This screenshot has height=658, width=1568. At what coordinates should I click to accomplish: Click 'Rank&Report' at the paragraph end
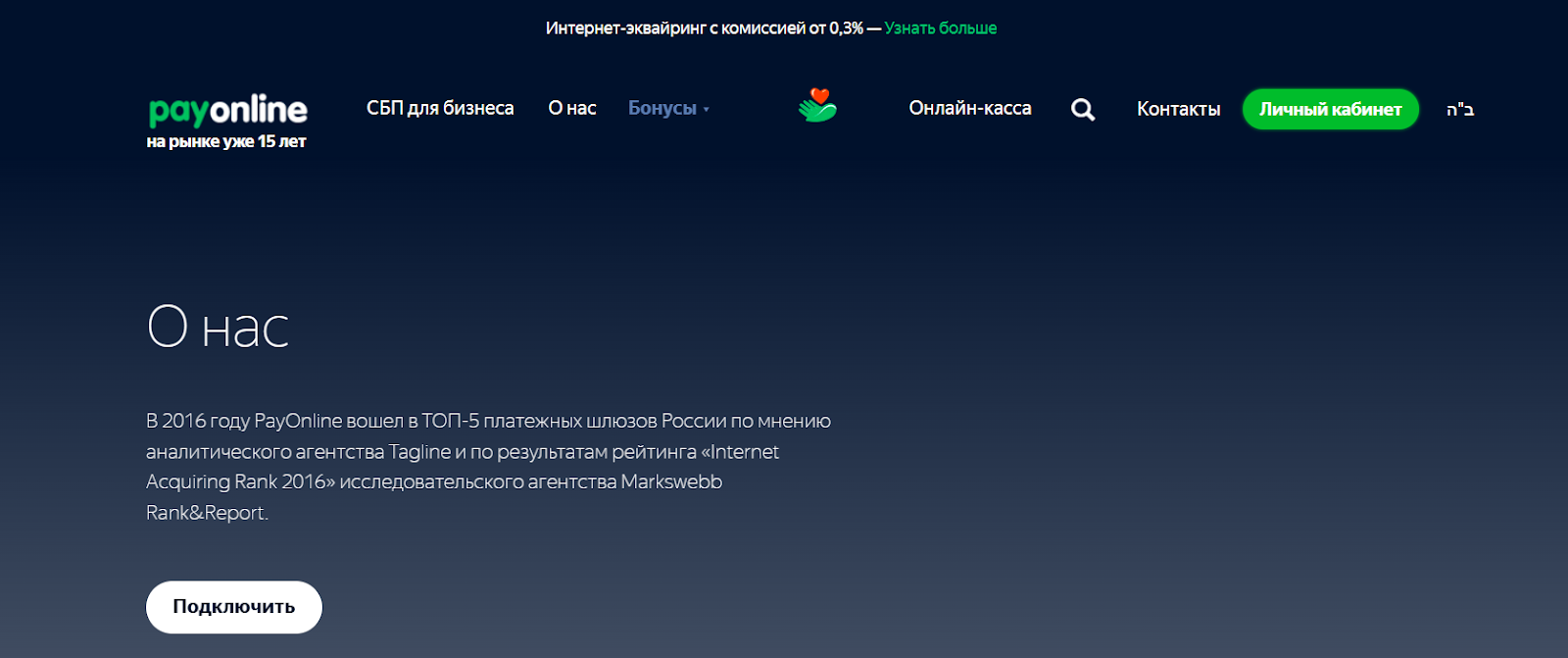click(206, 513)
